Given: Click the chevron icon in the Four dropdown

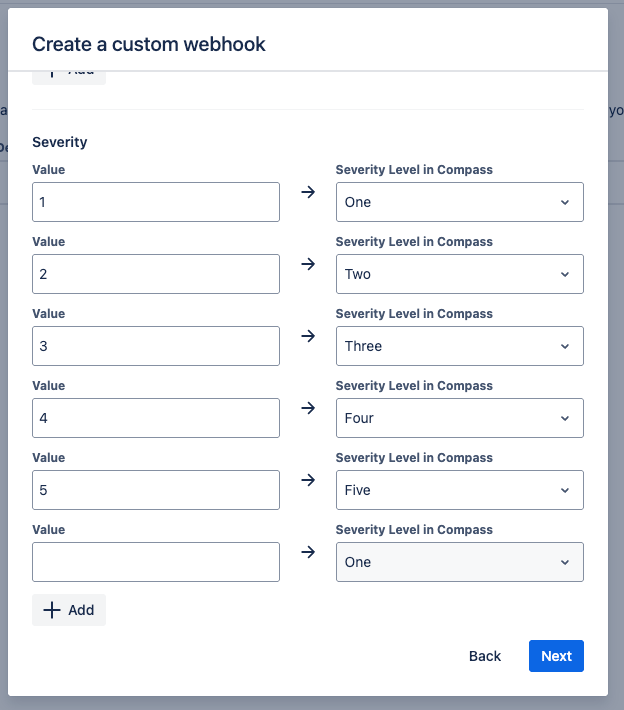Looking at the screenshot, I should (x=565, y=418).
